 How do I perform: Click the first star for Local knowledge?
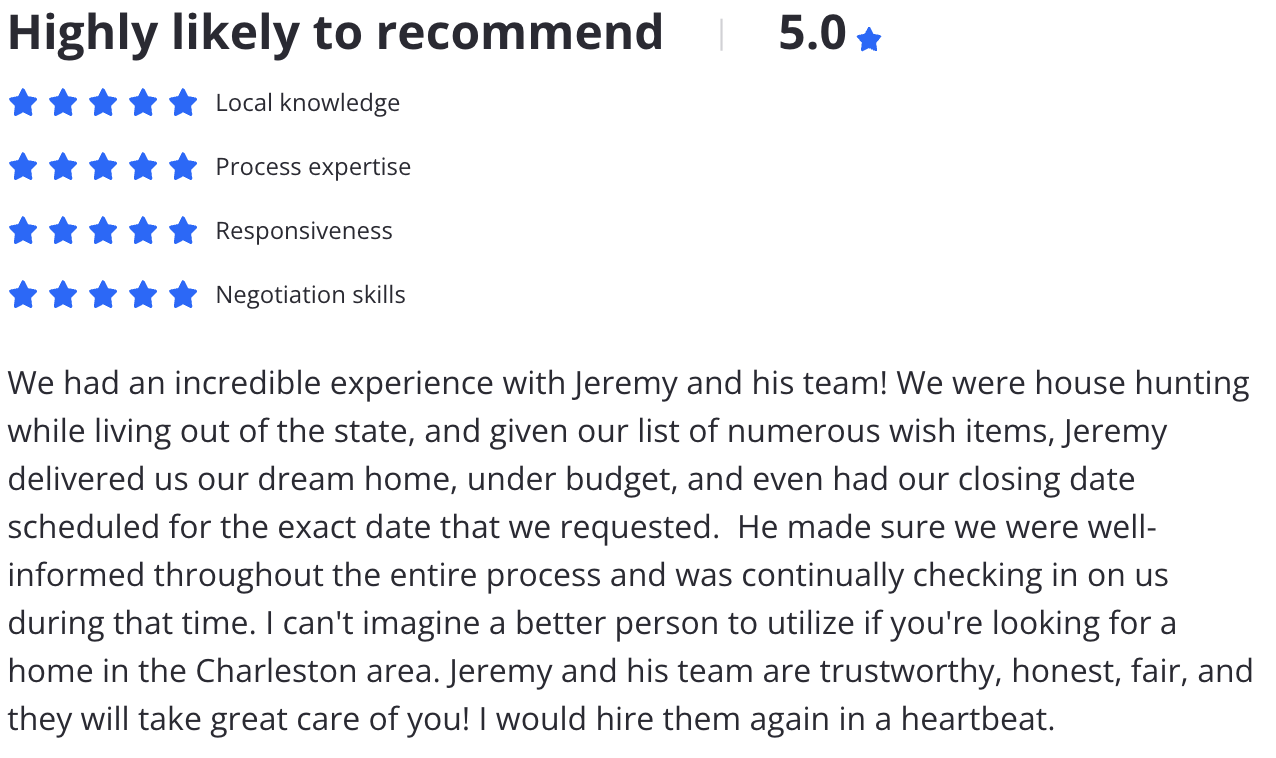[x=23, y=103]
